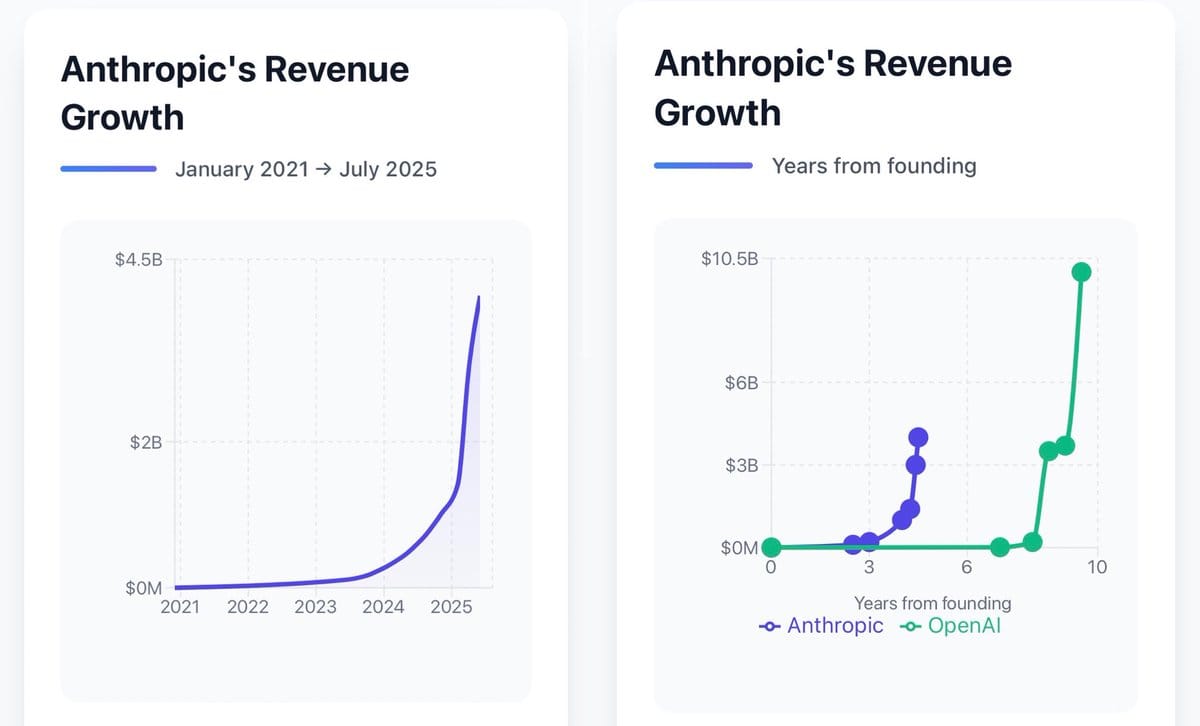The height and width of the screenshot is (726, 1200).
Task: Select the shared data point at year 0
Action: click(x=771, y=547)
